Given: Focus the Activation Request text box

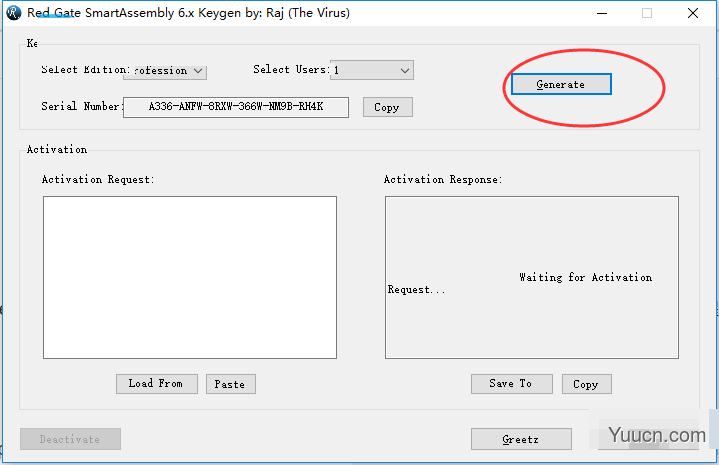Looking at the screenshot, I should pyautogui.click(x=190, y=277).
